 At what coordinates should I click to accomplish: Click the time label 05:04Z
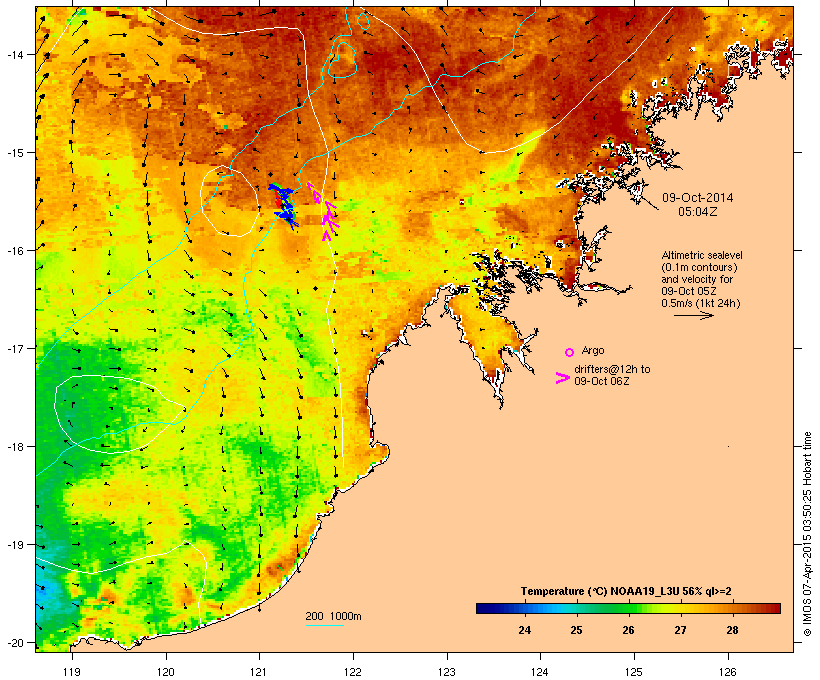[698, 212]
